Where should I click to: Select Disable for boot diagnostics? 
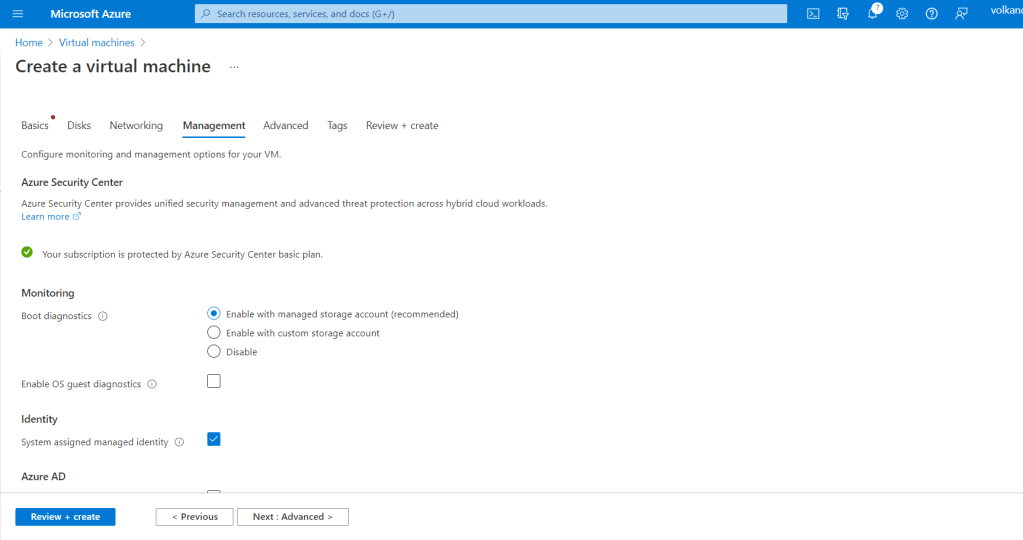214,351
